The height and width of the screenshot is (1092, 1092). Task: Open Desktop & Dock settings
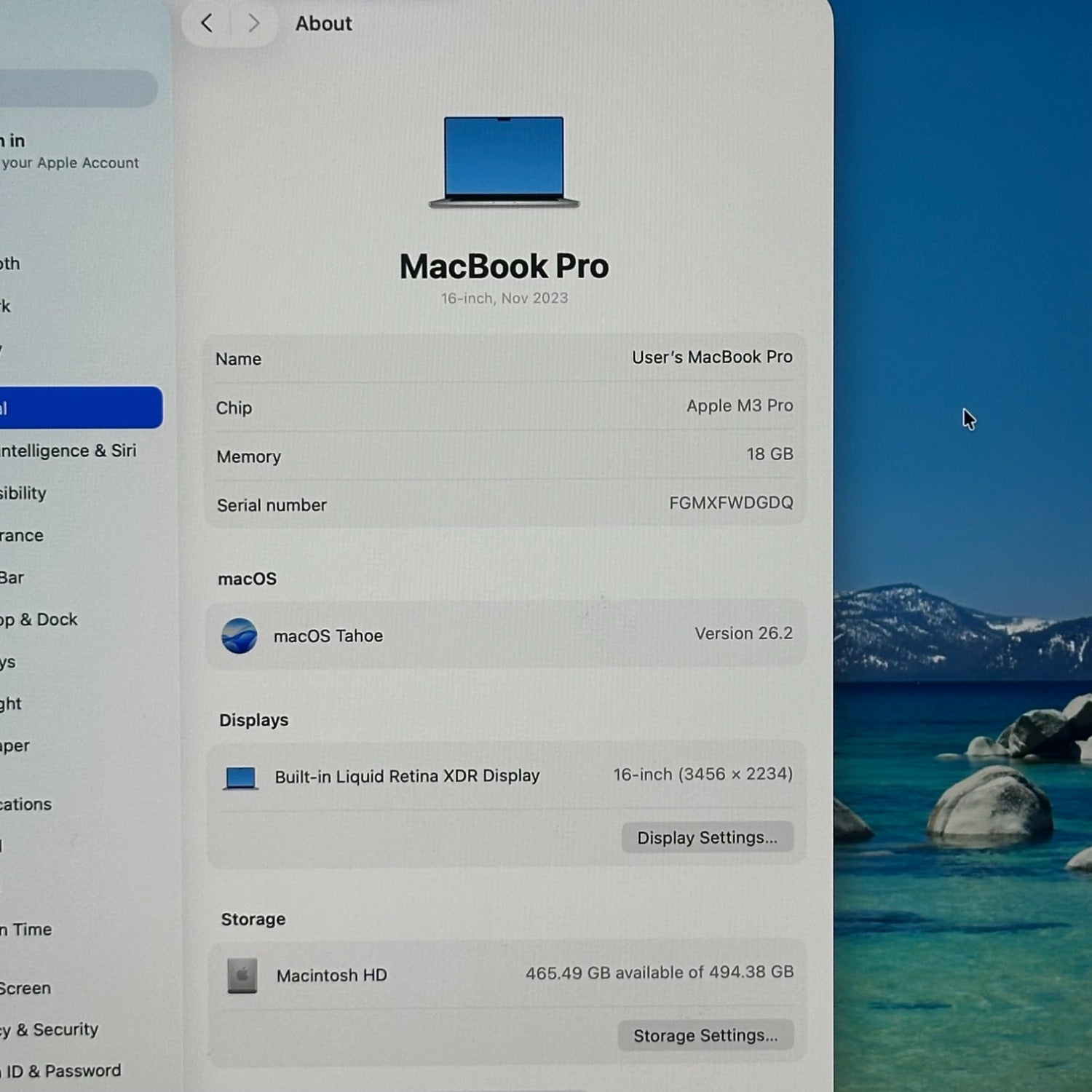click(40, 620)
